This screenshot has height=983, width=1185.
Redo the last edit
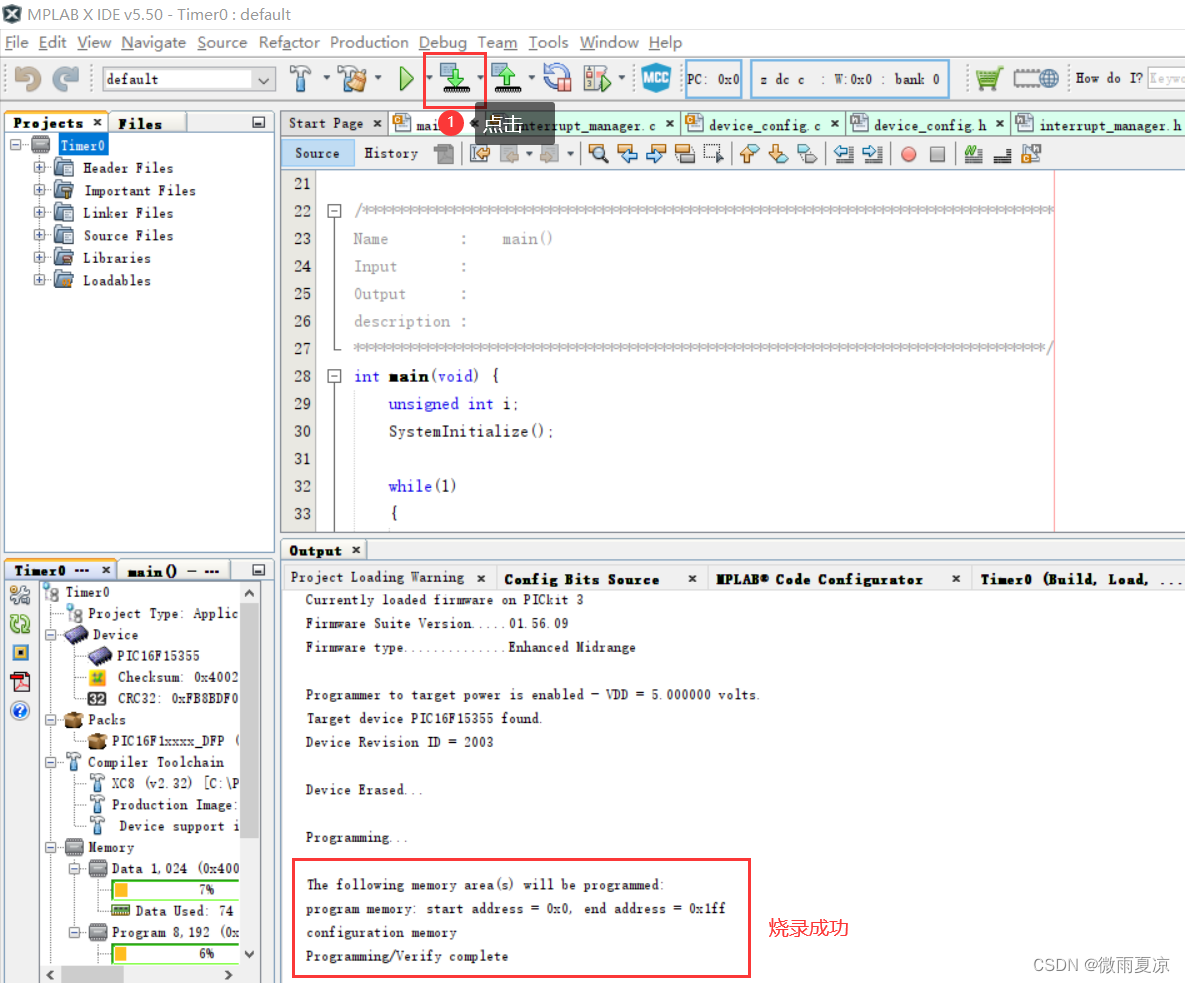pos(66,79)
